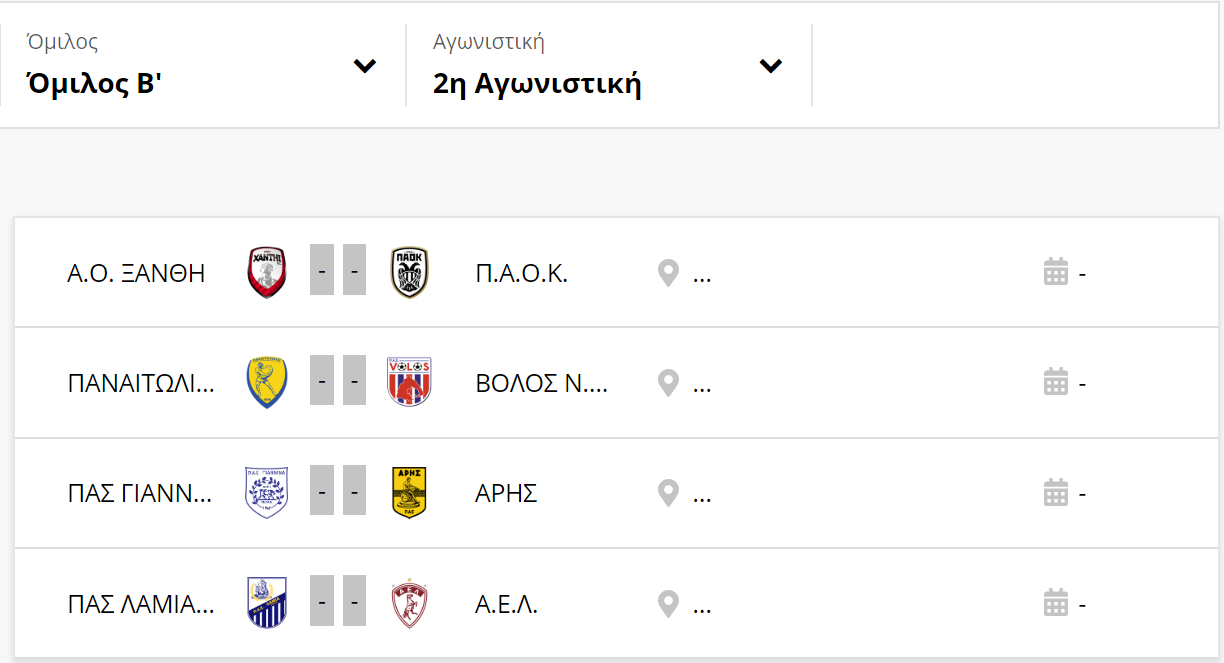Open the ΑΡΗΣ team name link

[506, 493]
